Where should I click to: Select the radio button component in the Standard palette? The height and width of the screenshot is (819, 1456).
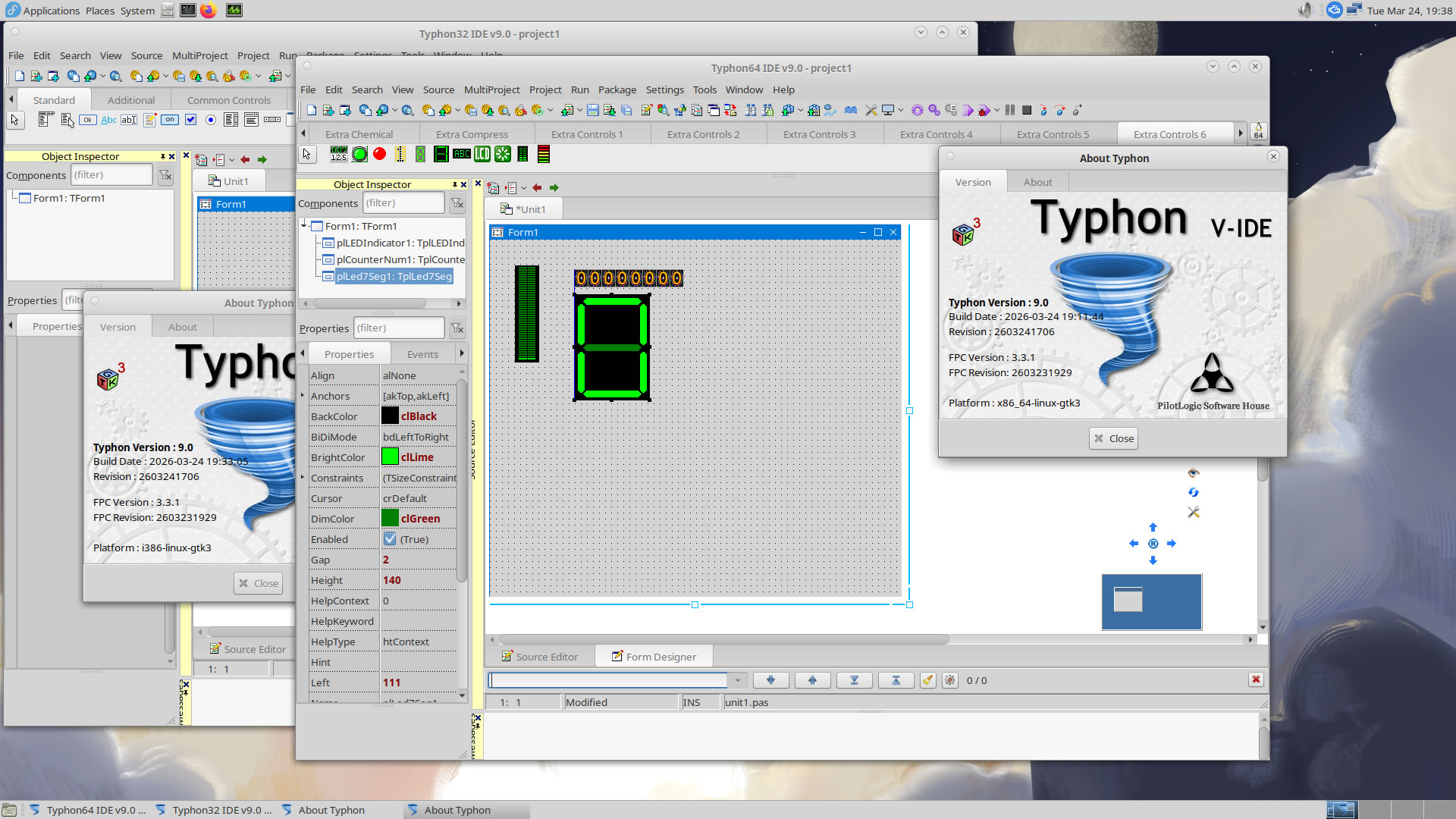[211, 120]
